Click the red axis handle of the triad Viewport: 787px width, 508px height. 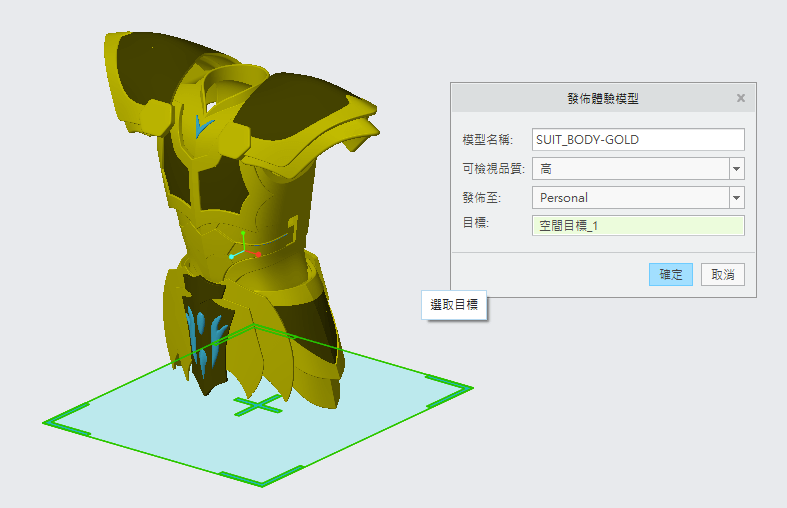pyautogui.click(x=258, y=254)
